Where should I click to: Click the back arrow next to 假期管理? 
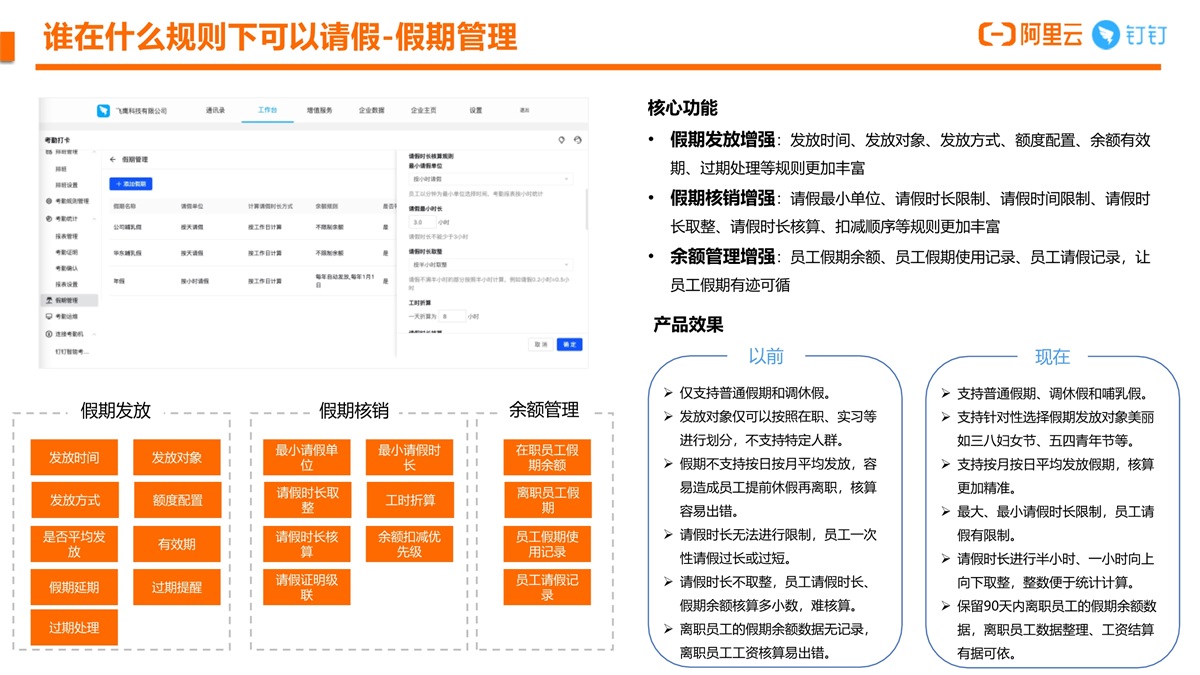(113, 159)
